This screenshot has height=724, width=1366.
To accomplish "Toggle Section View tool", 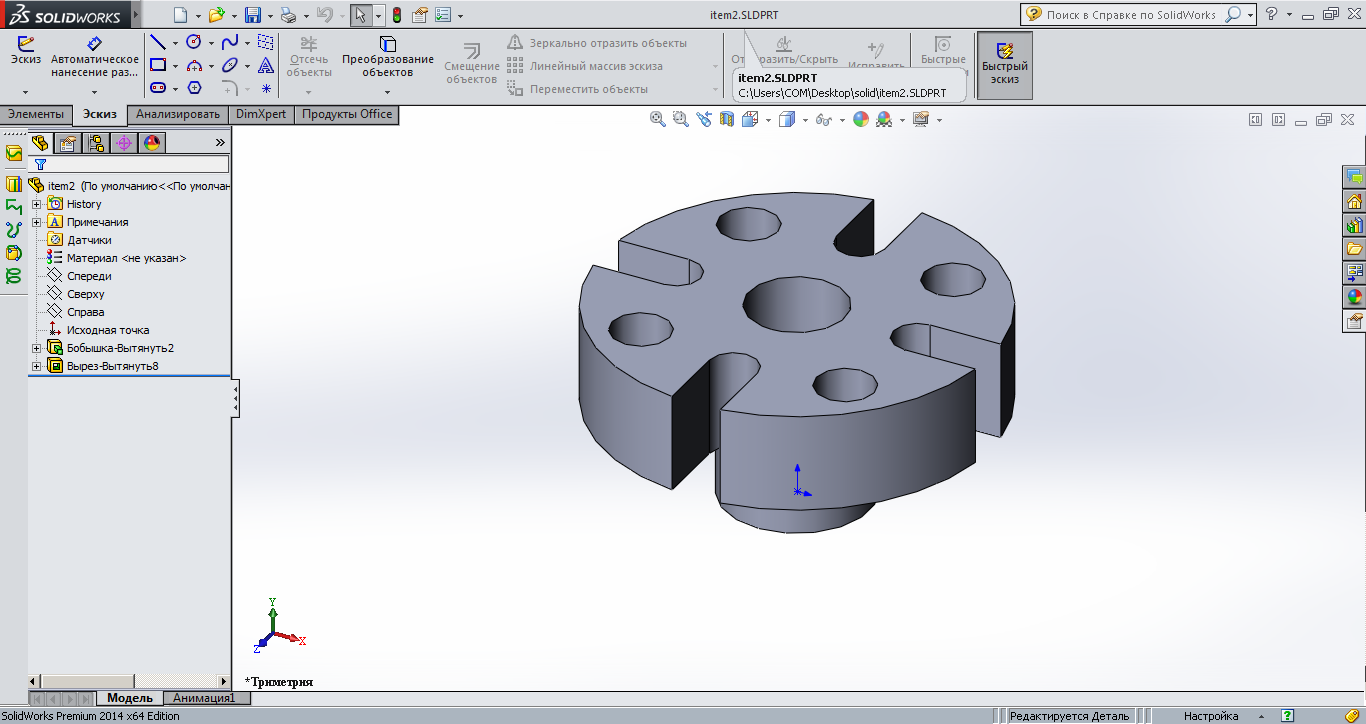I will point(727,119).
